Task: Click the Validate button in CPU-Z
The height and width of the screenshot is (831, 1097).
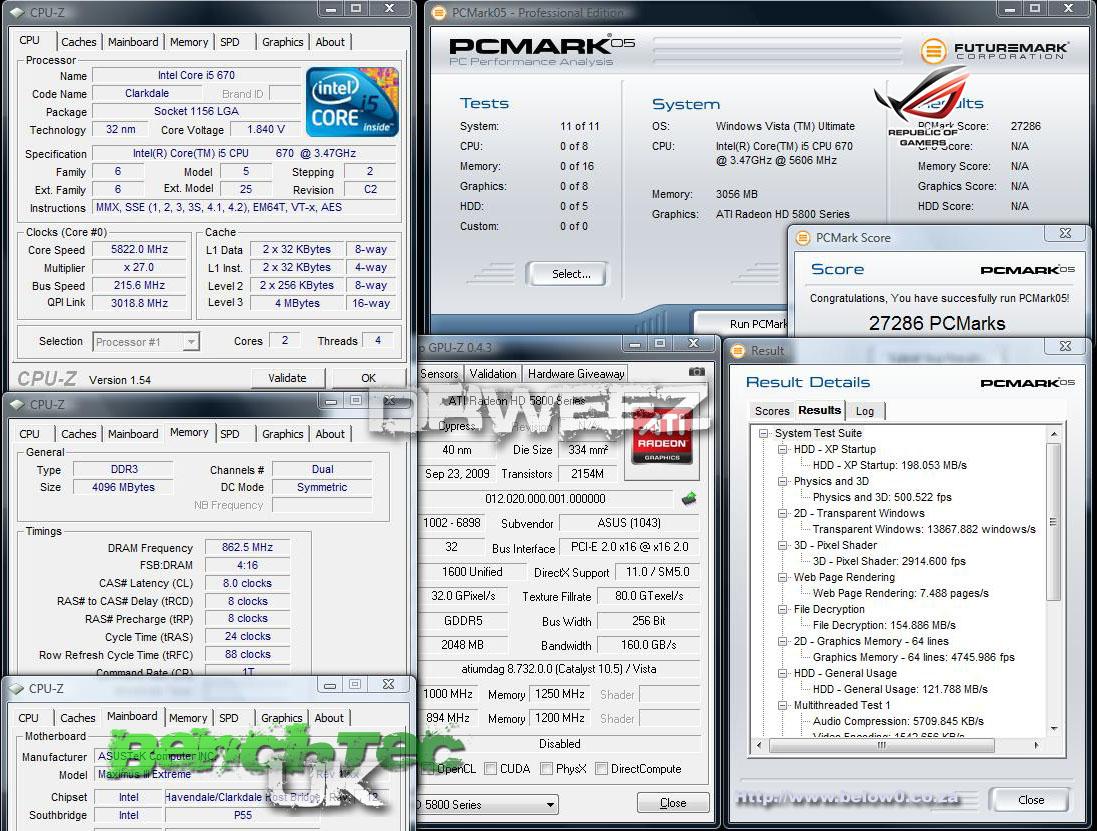Action: point(288,378)
